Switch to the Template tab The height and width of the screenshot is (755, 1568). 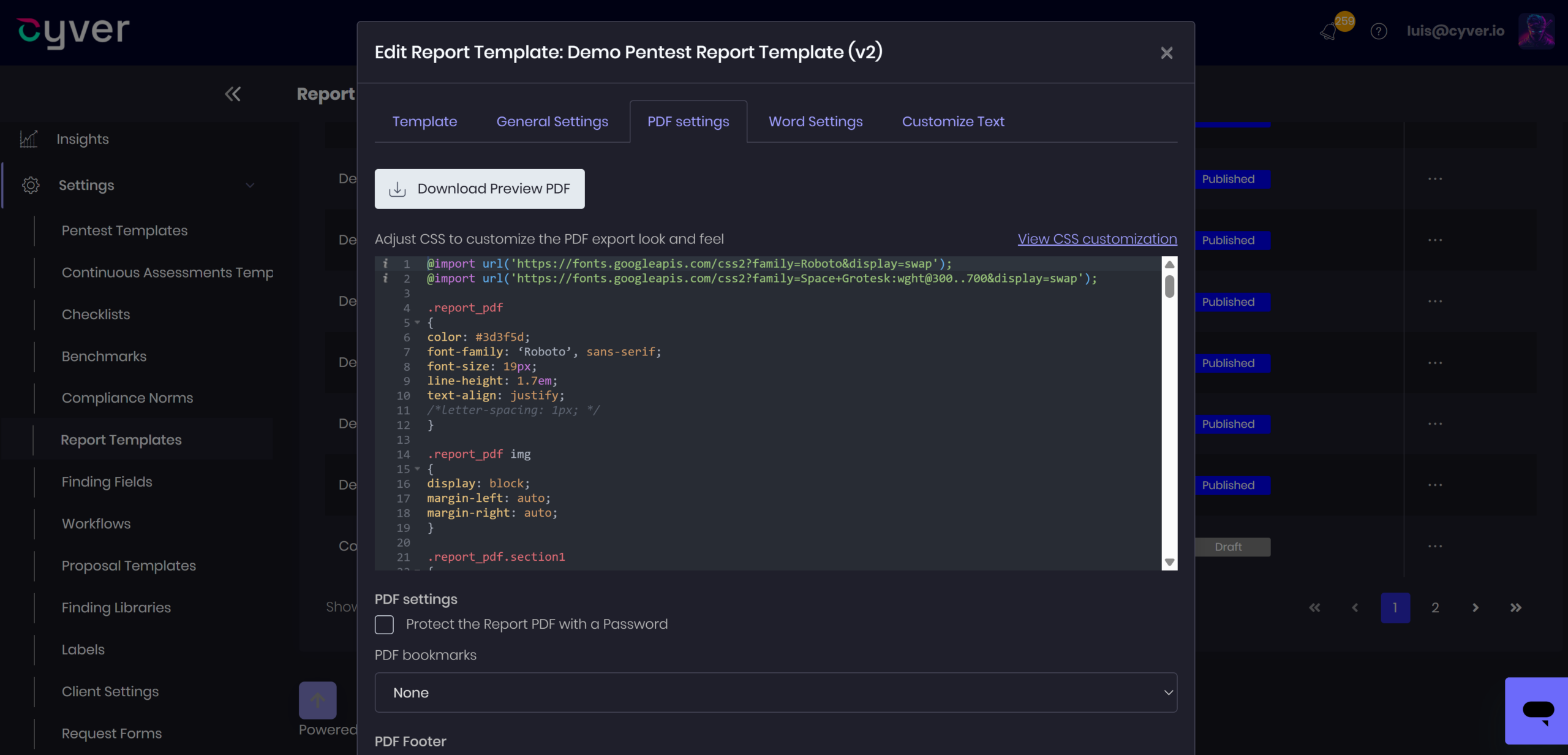coord(424,121)
